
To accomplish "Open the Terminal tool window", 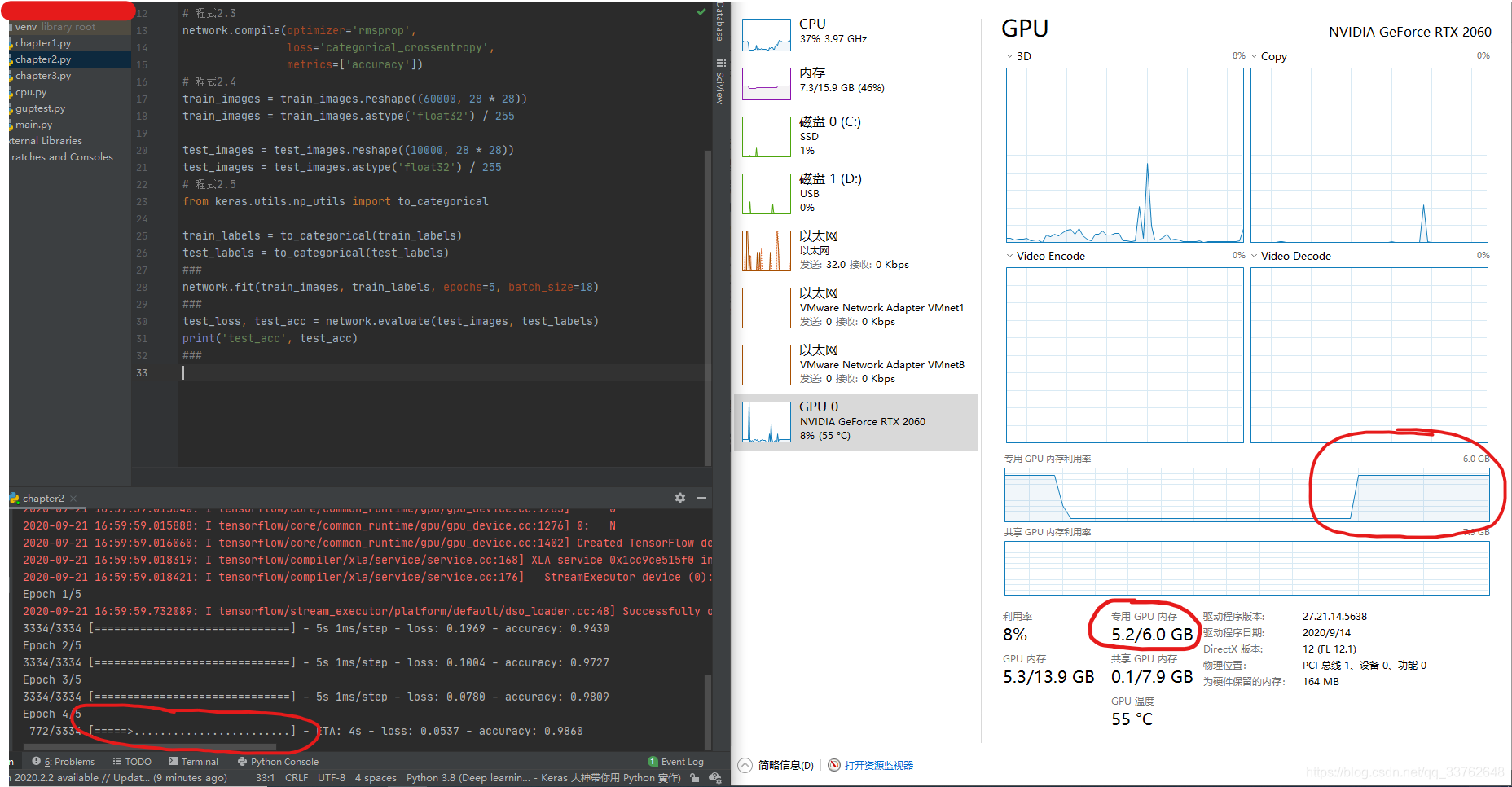I will 194,762.
